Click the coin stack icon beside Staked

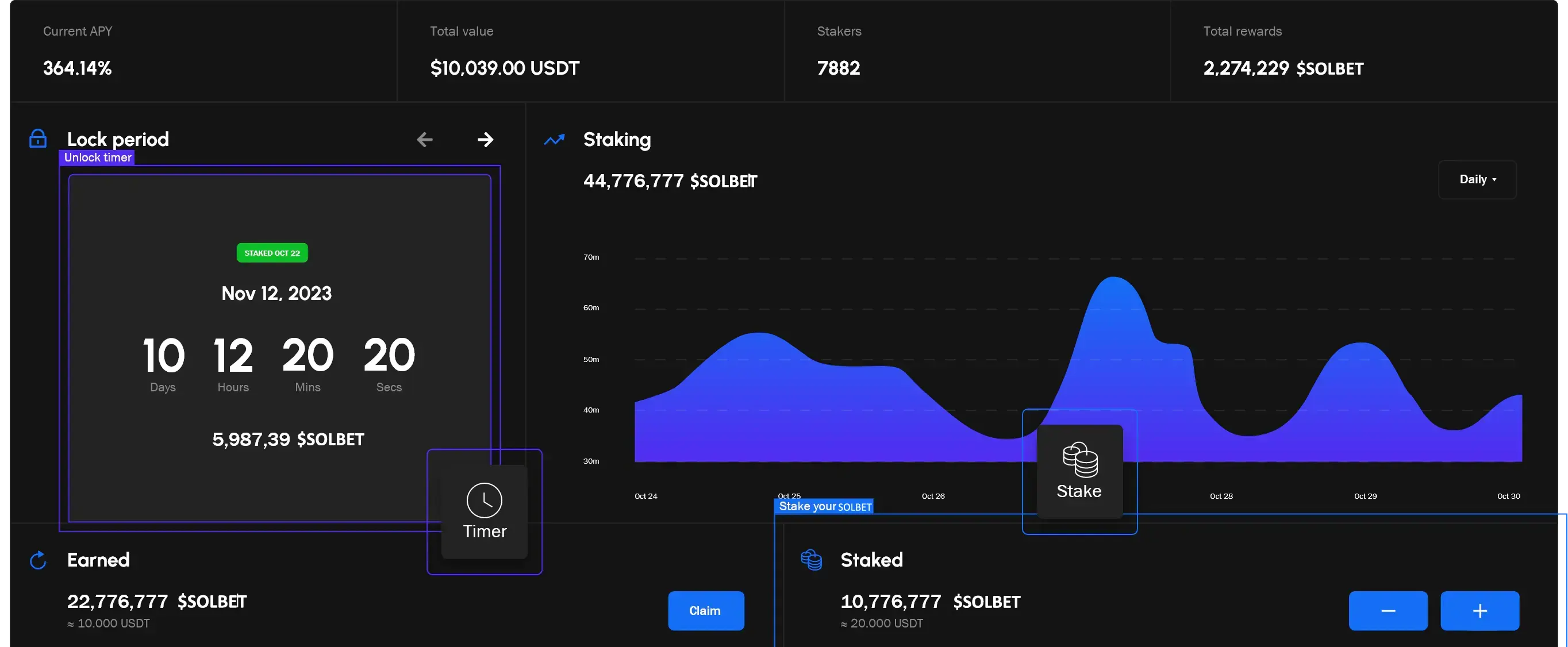click(811, 560)
